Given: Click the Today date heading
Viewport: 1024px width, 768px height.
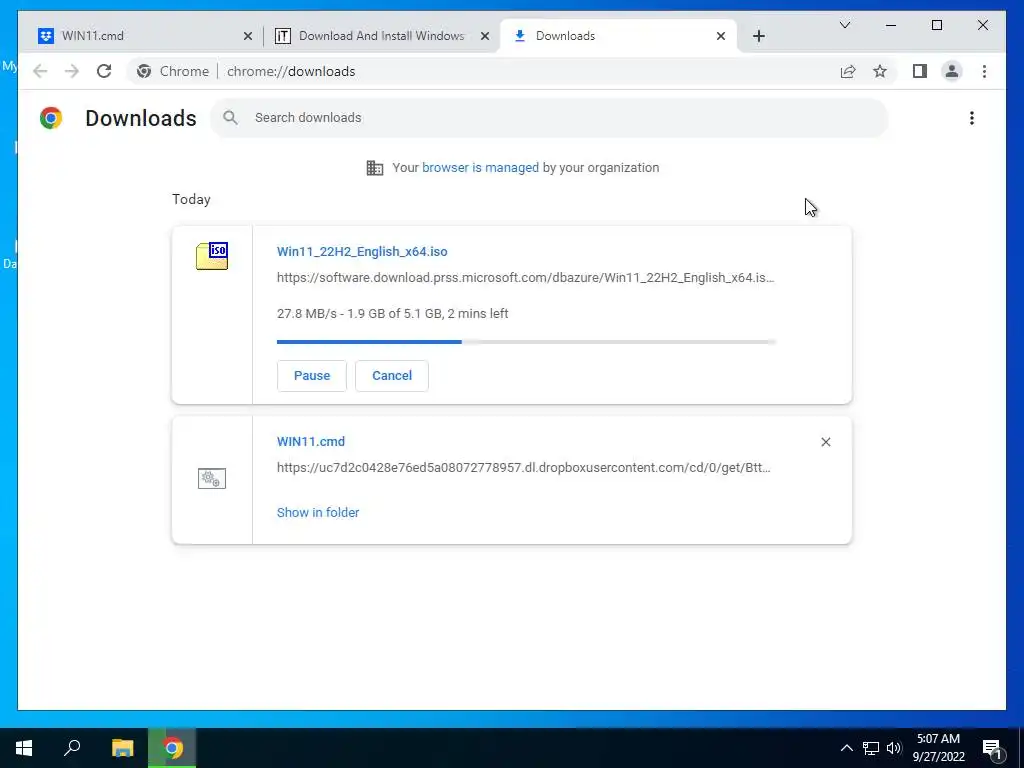Looking at the screenshot, I should pyautogui.click(x=191, y=199).
